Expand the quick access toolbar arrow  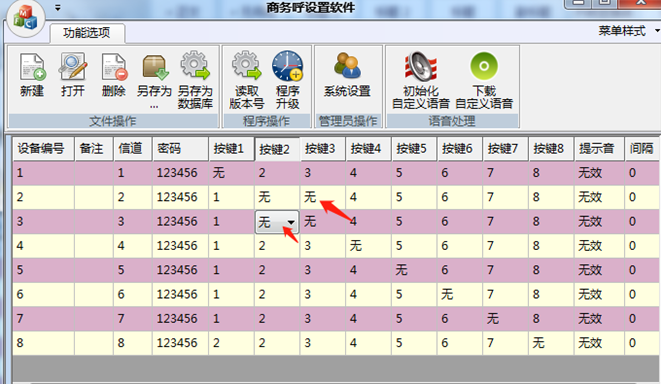tap(58, 8)
